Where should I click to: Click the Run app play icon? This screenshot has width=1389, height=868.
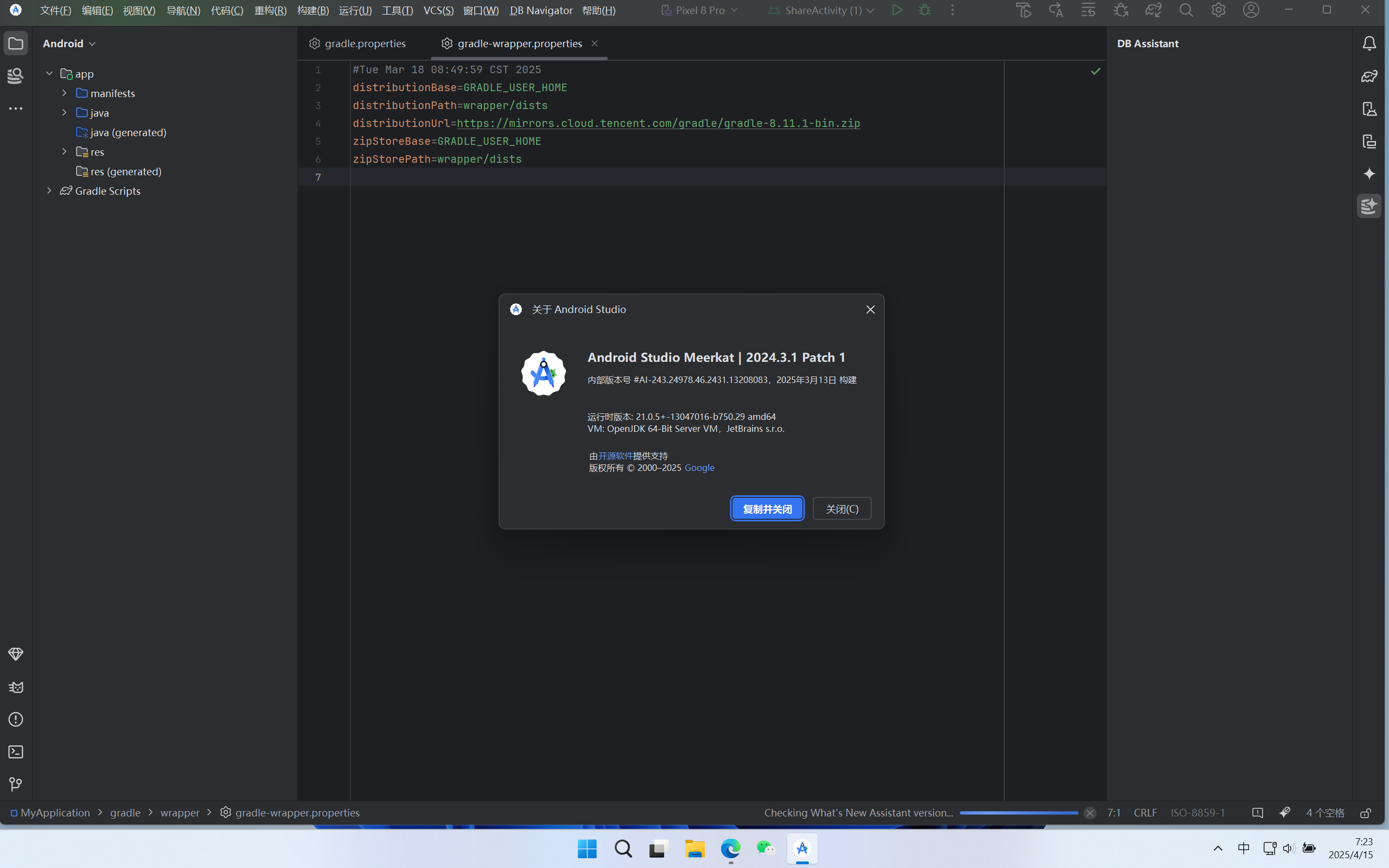pos(896,10)
